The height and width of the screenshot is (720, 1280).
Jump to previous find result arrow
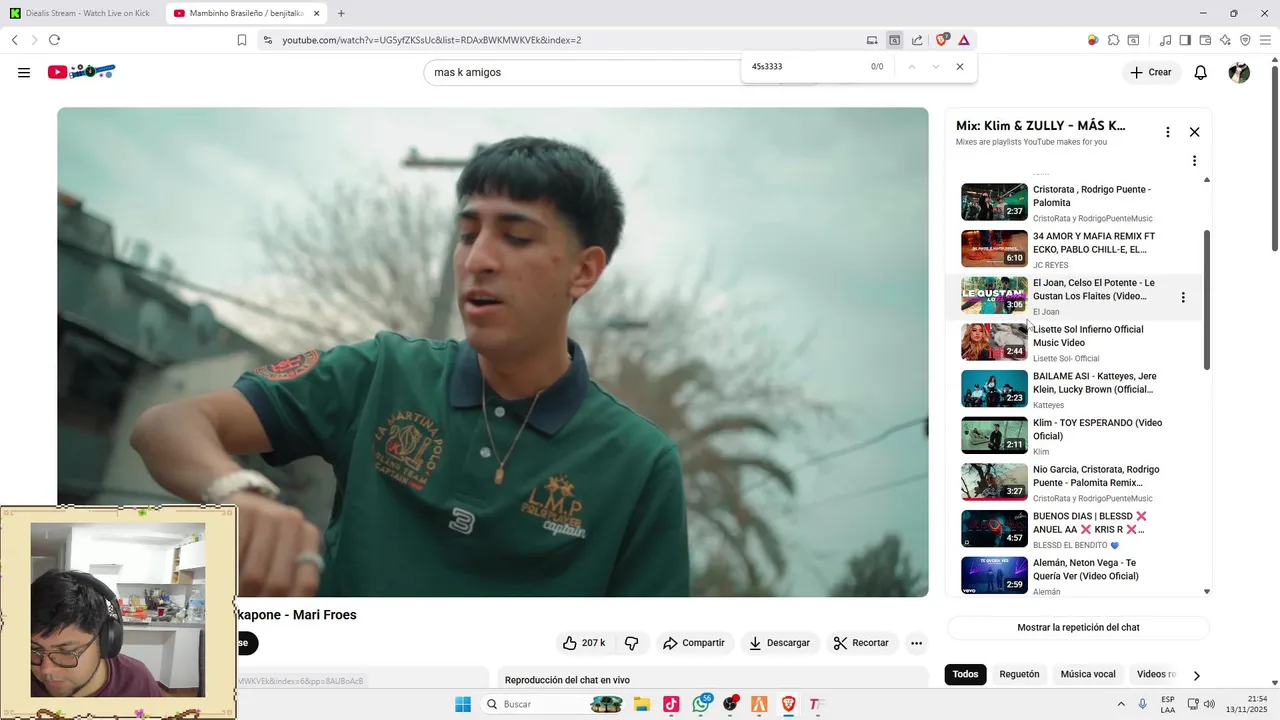pos(911,67)
